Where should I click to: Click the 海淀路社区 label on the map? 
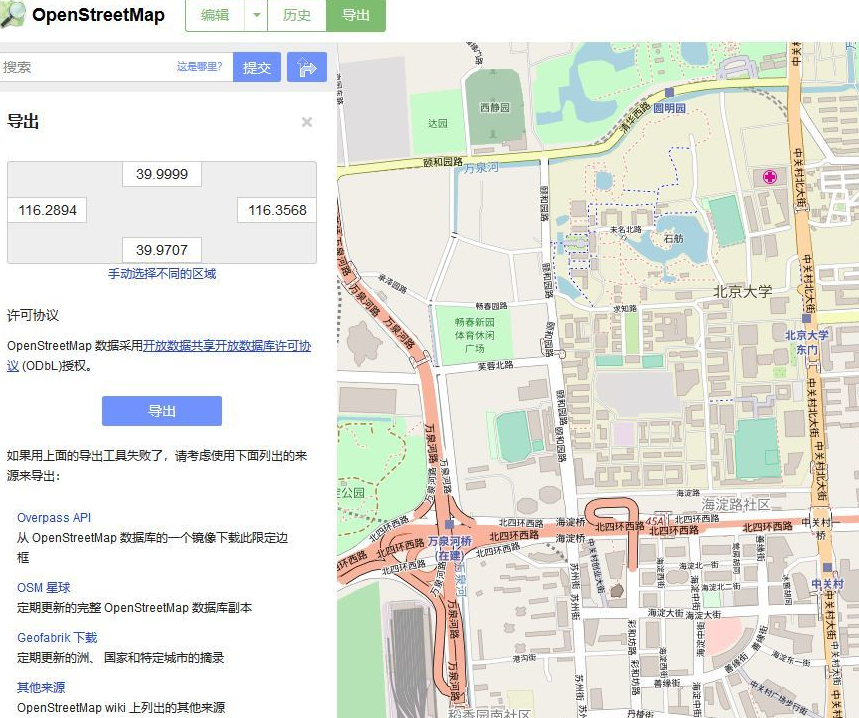click(x=736, y=504)
